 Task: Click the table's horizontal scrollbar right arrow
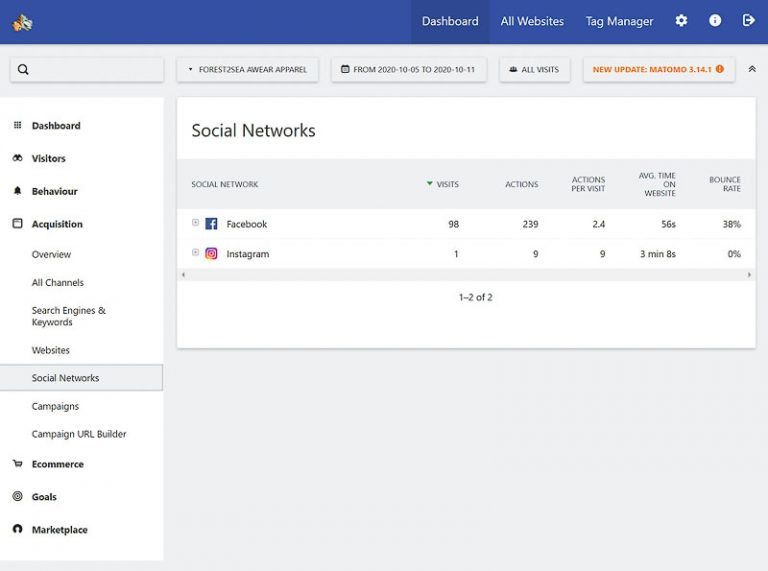pos(750,275)
